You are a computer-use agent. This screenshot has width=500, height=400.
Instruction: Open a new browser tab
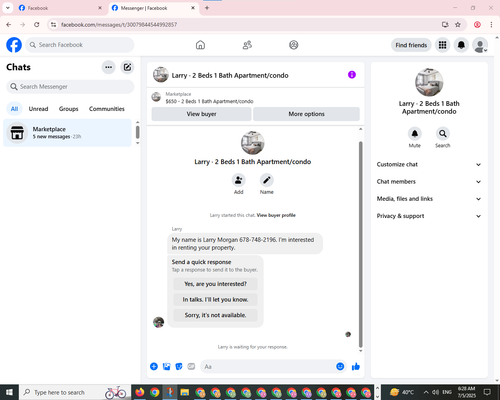tap(207, 8)
